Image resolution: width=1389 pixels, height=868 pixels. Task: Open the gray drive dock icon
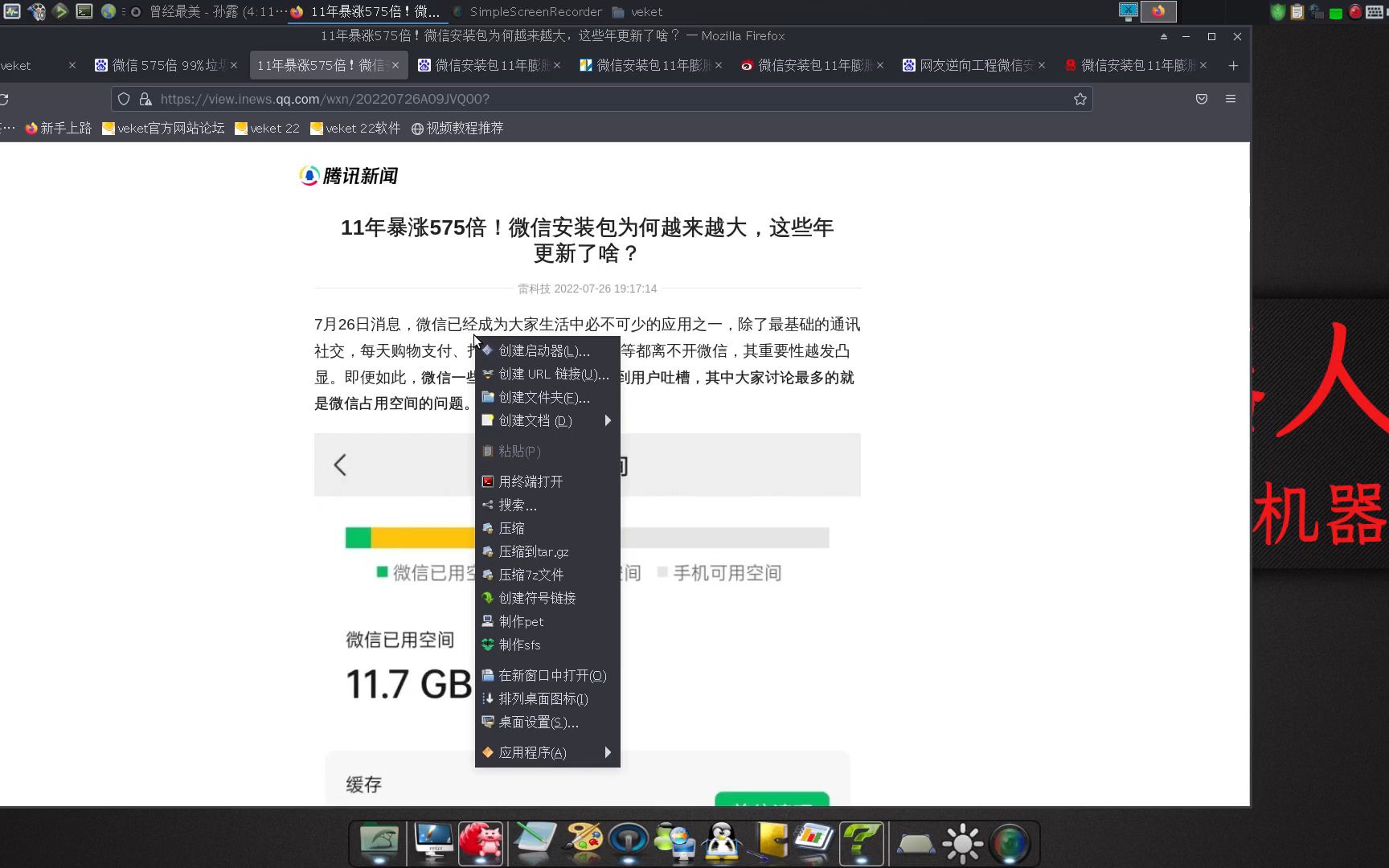pos(916,844)
